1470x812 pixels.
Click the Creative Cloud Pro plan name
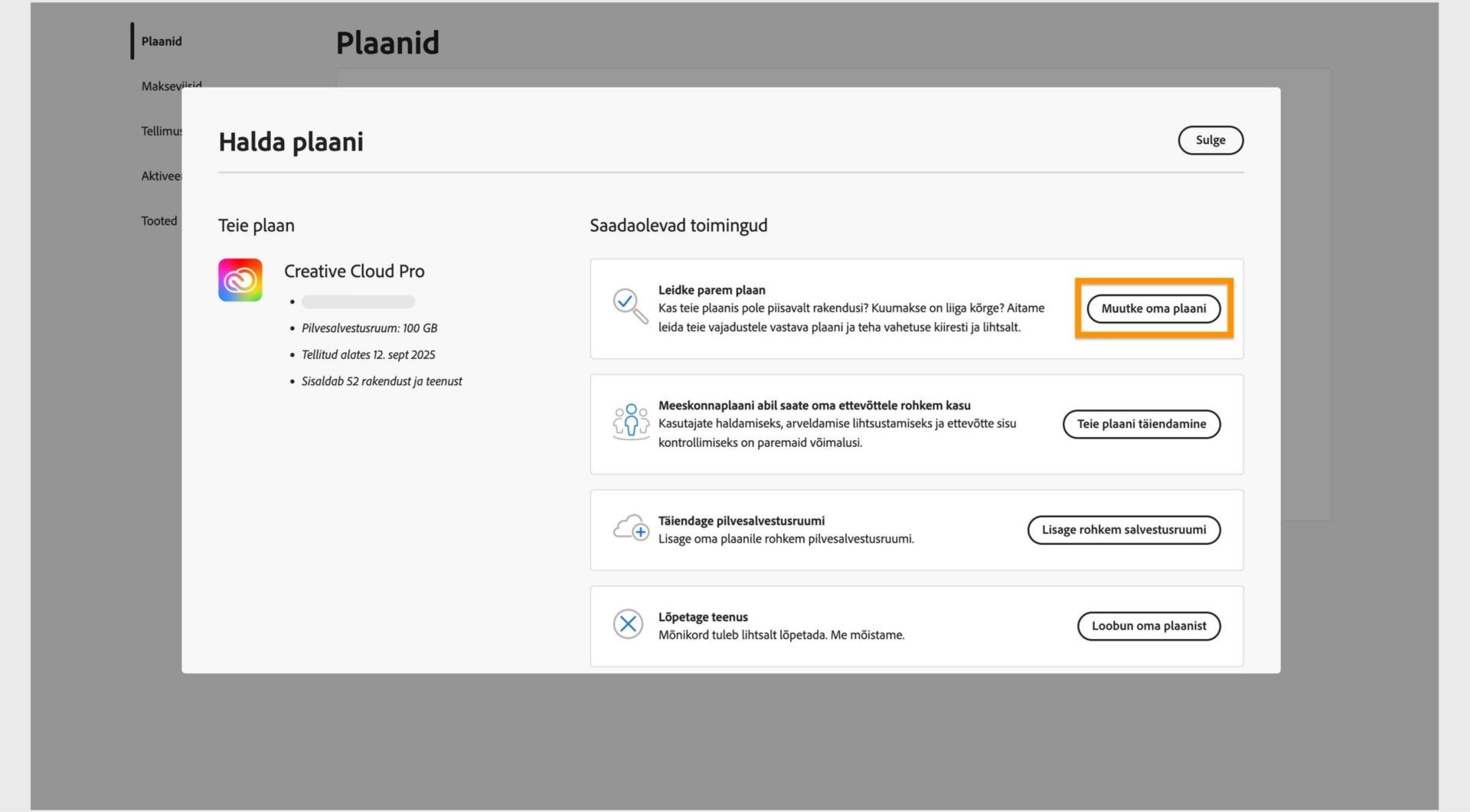354,271
